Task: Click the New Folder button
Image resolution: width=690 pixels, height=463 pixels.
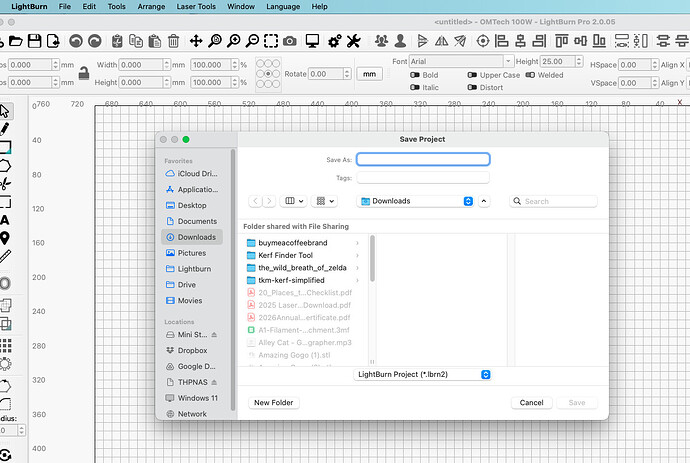Action: pyautogui.click(x=273, y=402)
